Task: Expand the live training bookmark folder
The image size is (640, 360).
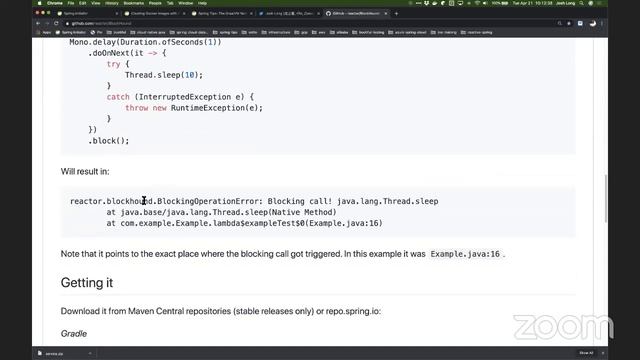Action: coord(444,32)
